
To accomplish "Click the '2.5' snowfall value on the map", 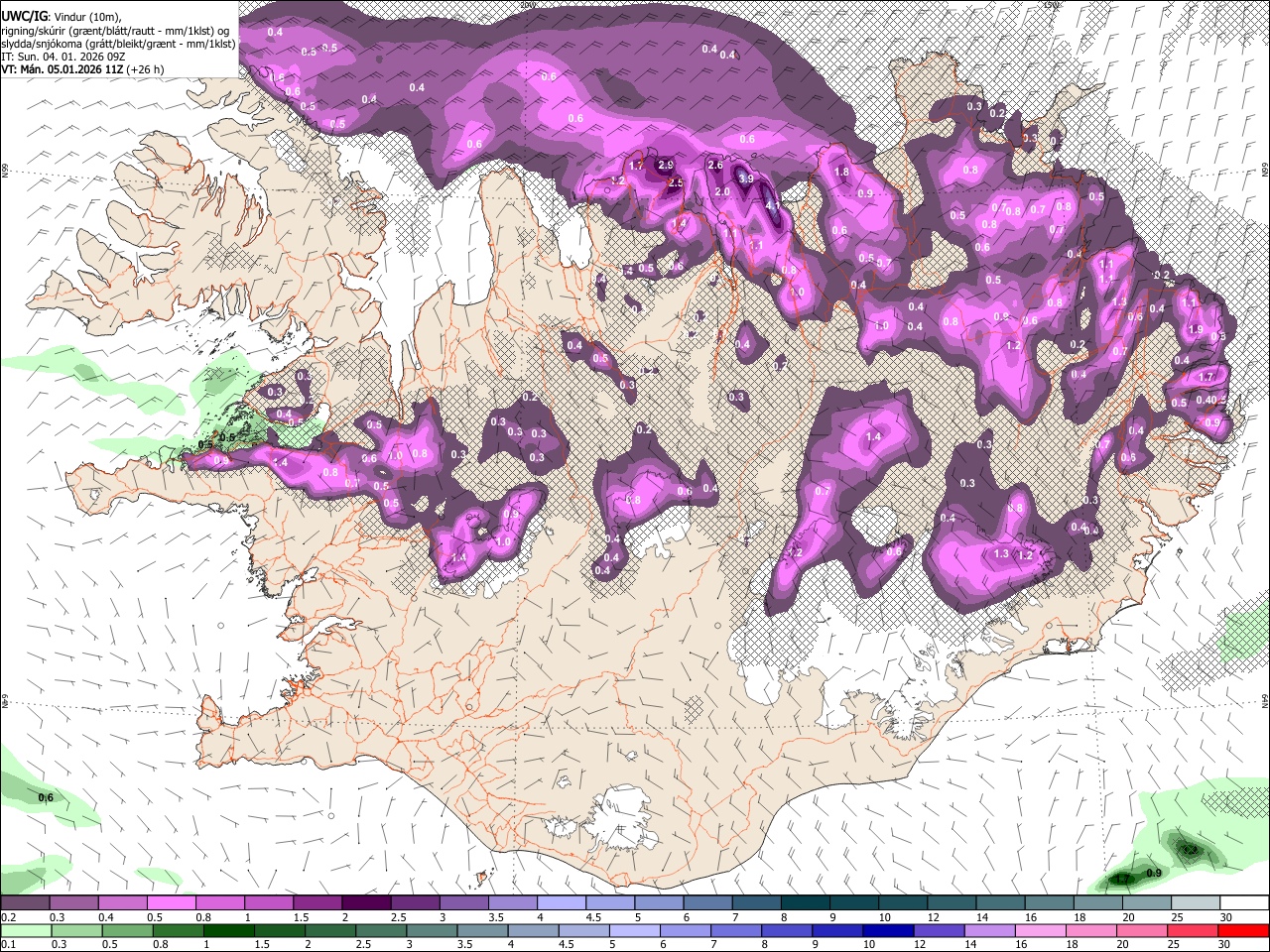I will 676,183.
